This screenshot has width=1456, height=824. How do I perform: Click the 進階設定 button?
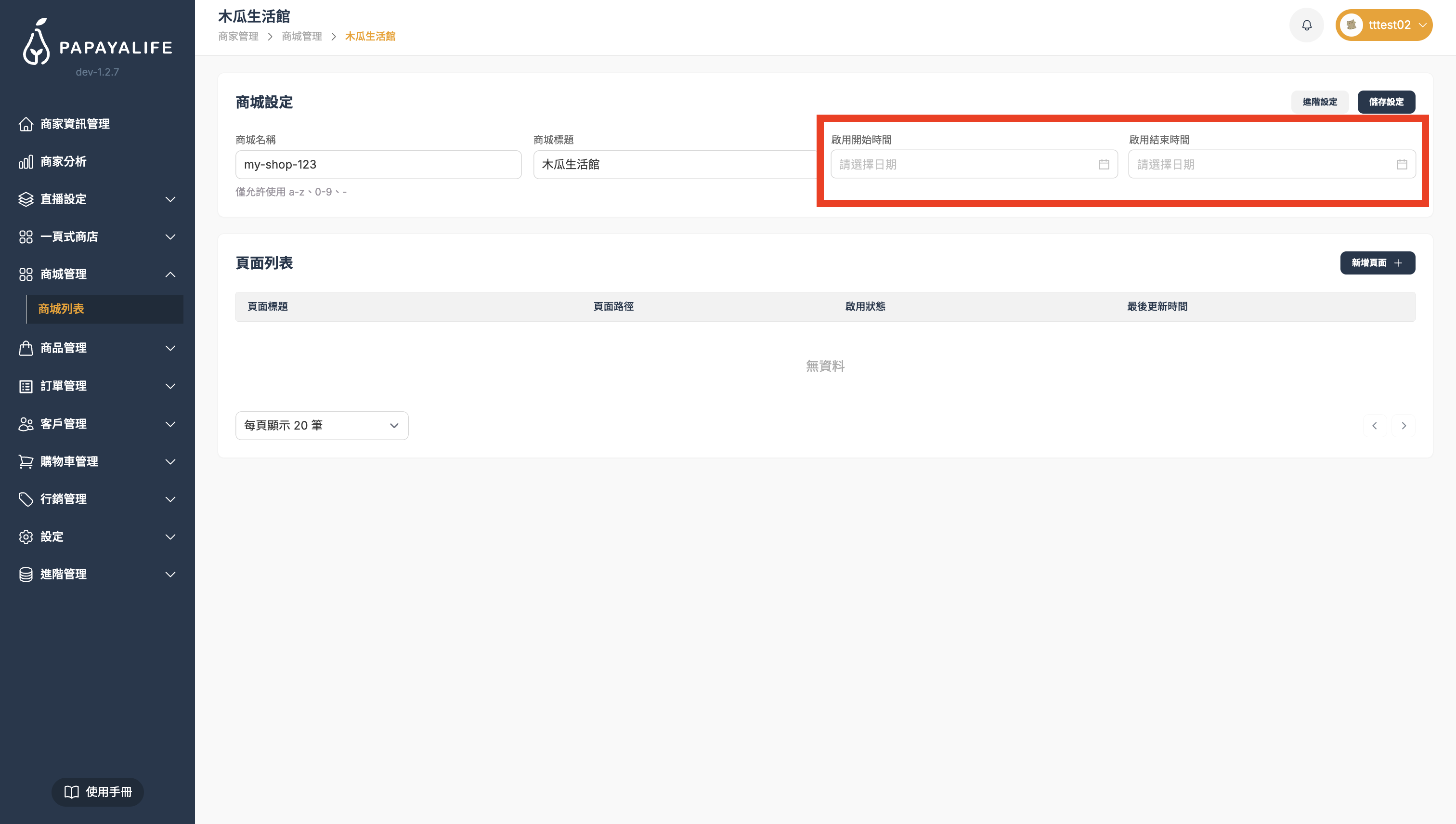[1319, 102]
